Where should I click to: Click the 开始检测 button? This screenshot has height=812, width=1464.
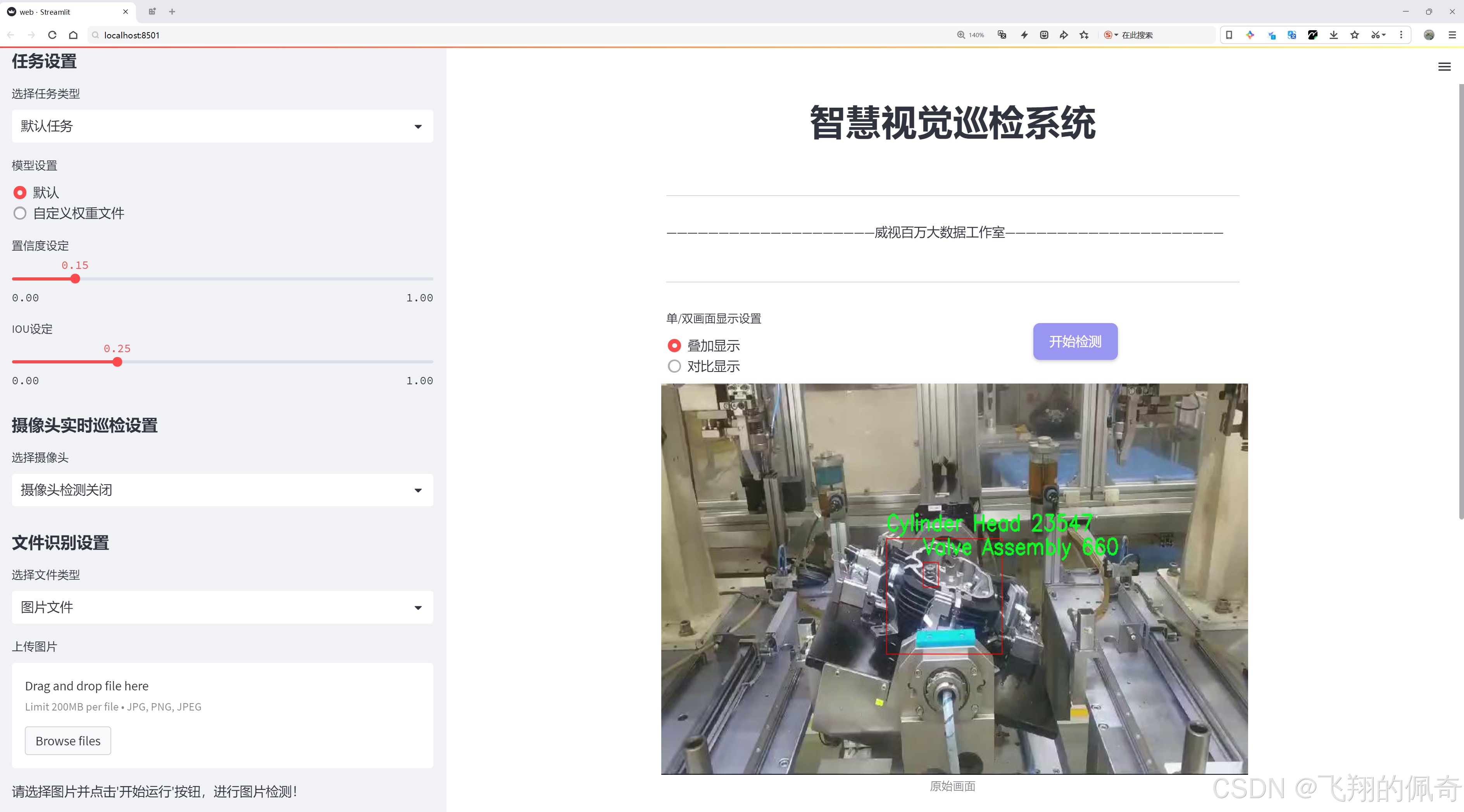click(1075, 341)
